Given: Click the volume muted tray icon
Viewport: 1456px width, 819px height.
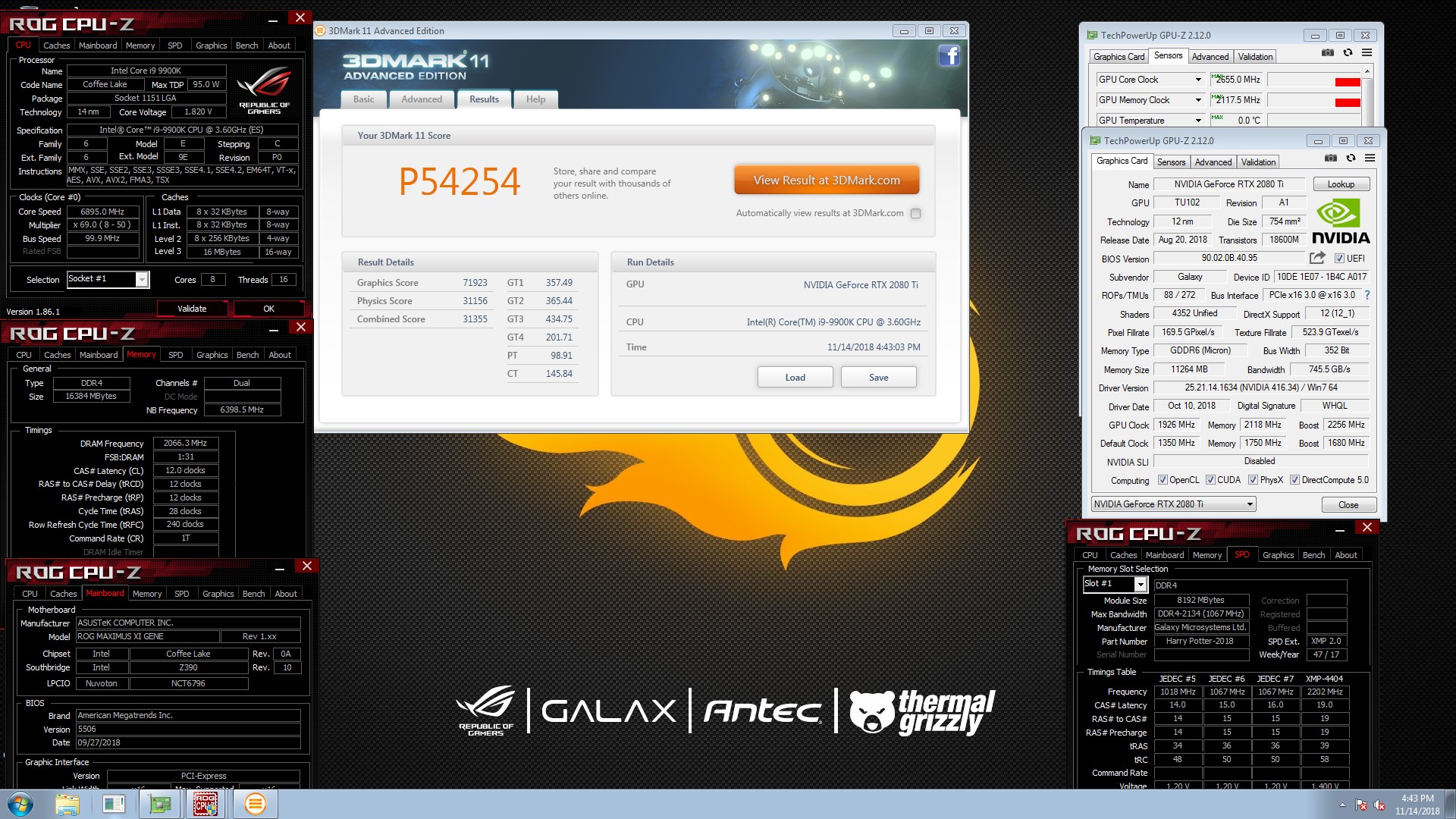Looking at the screenshot, I should [x=1379, y=805].
